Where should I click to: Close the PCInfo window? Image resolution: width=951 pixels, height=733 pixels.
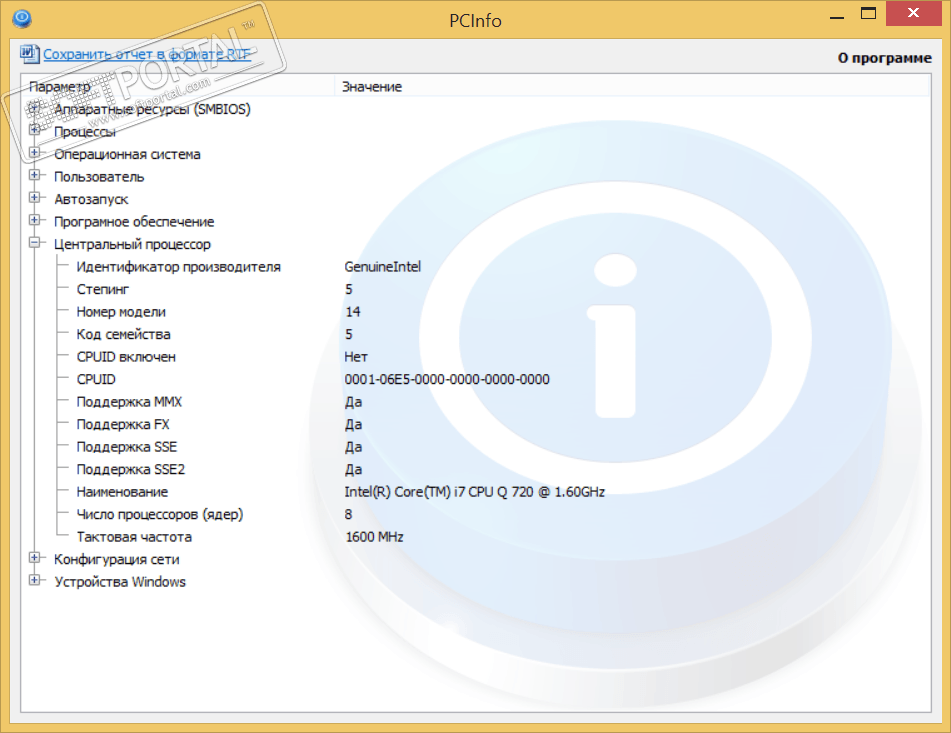pyautogui.click(x=913, y=13)
